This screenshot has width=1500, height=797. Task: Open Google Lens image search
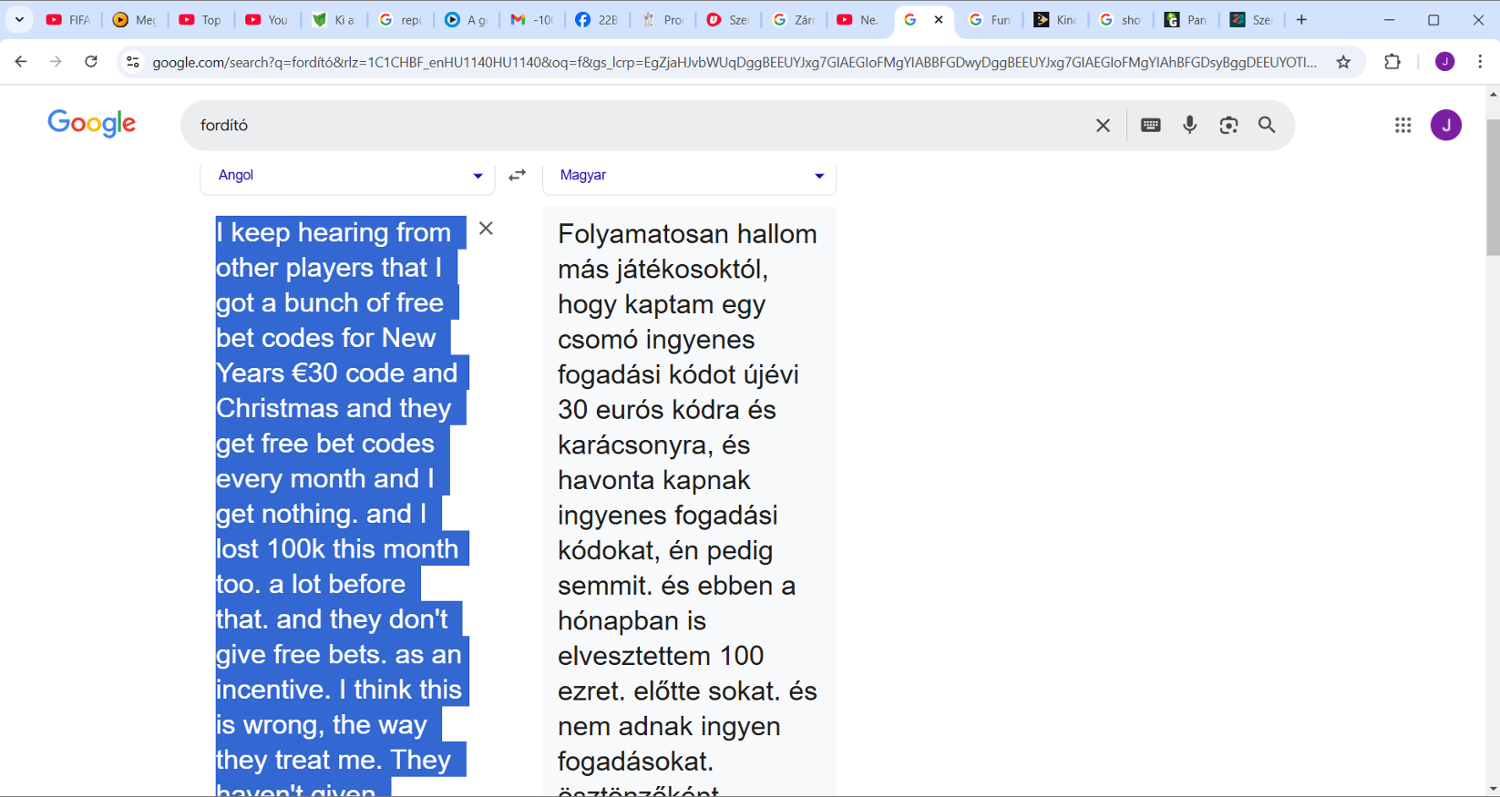pyautogui.click(x=1228, y=125)
